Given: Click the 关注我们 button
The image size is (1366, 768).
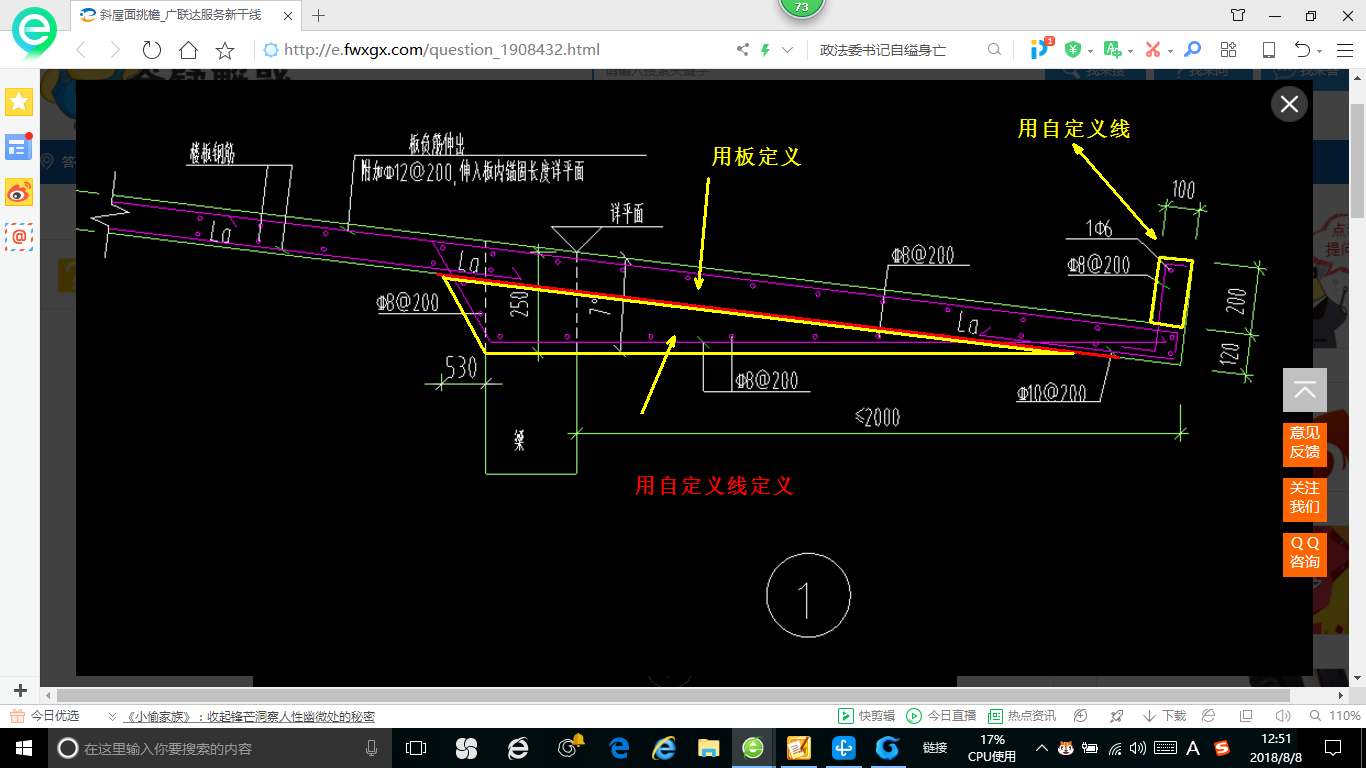Looking at the screenshot, I should tap(1305, 498).
